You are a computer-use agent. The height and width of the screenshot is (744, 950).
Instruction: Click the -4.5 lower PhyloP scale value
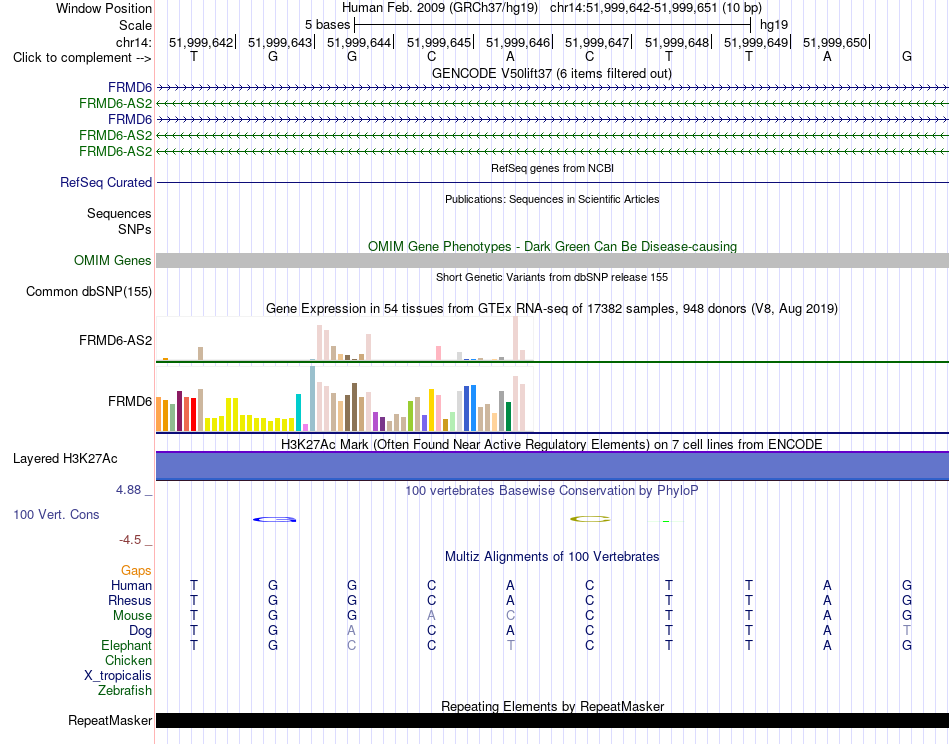130,539
